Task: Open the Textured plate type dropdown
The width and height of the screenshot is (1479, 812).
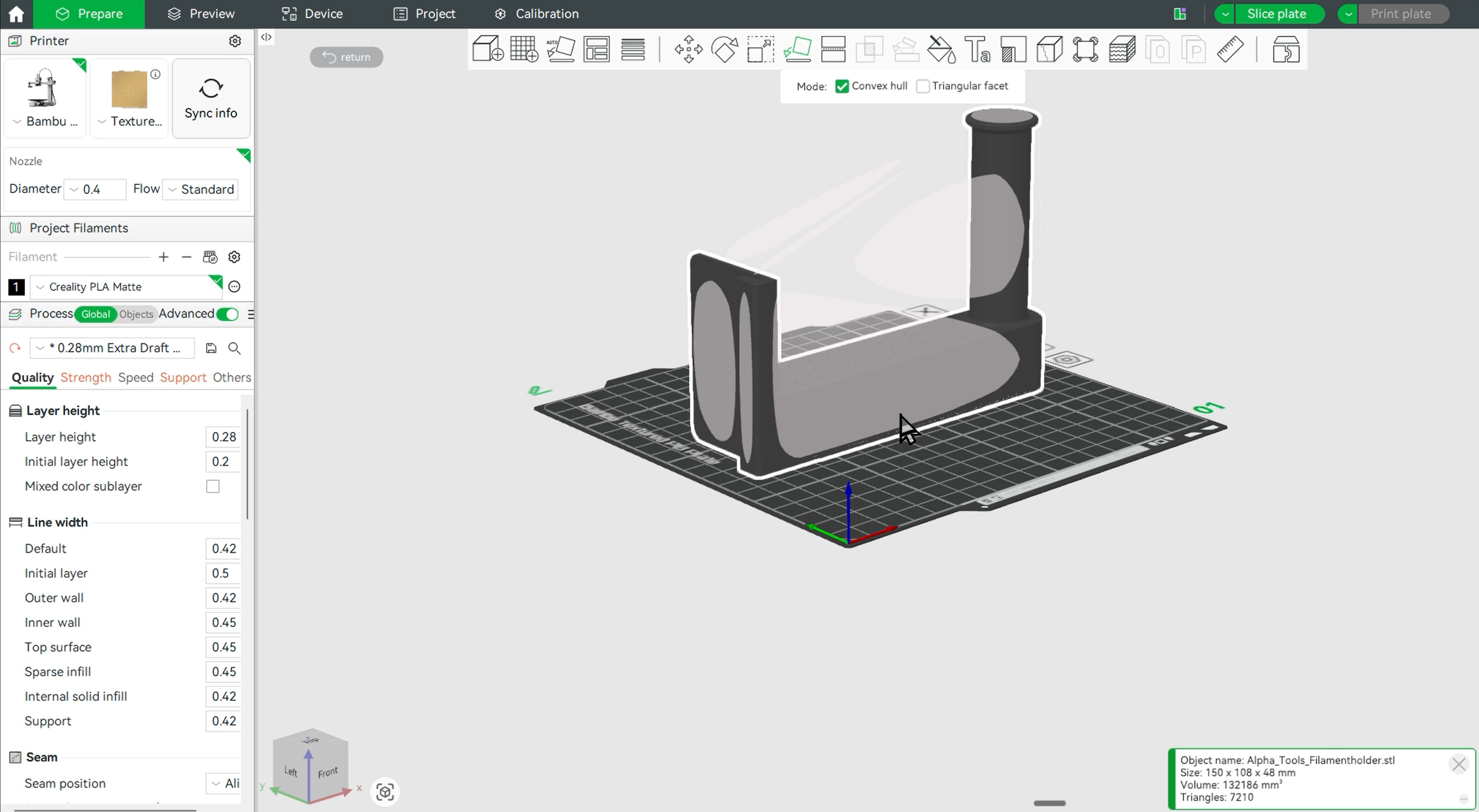Action: pos(129,121)
